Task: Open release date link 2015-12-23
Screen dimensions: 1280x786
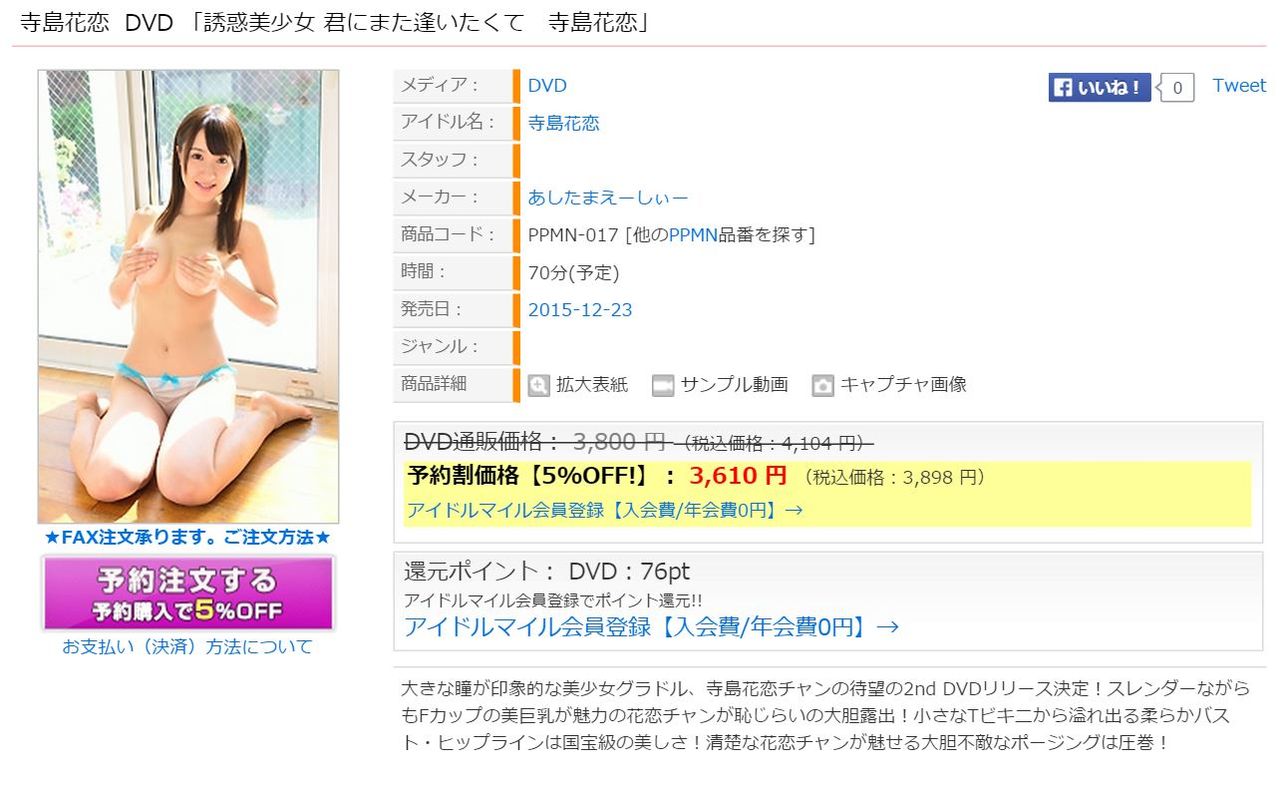Action: [580, 310]
